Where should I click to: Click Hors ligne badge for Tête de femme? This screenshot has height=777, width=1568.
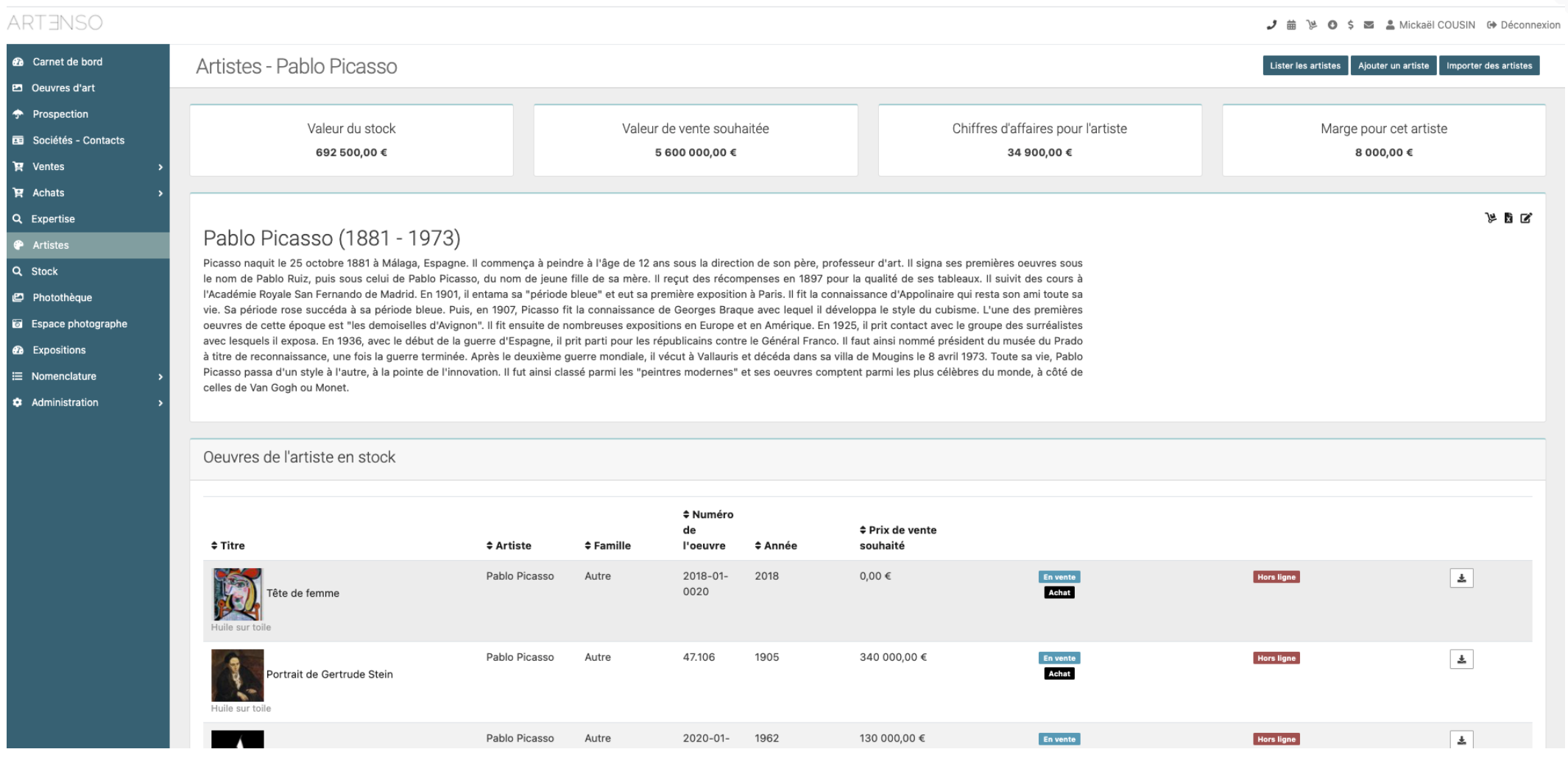tap(1276, 577)
